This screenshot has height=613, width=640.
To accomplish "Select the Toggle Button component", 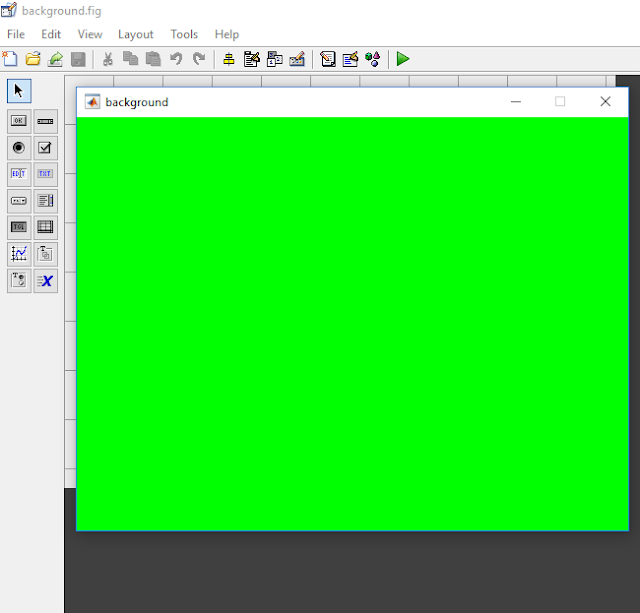I will click(19, 227).
